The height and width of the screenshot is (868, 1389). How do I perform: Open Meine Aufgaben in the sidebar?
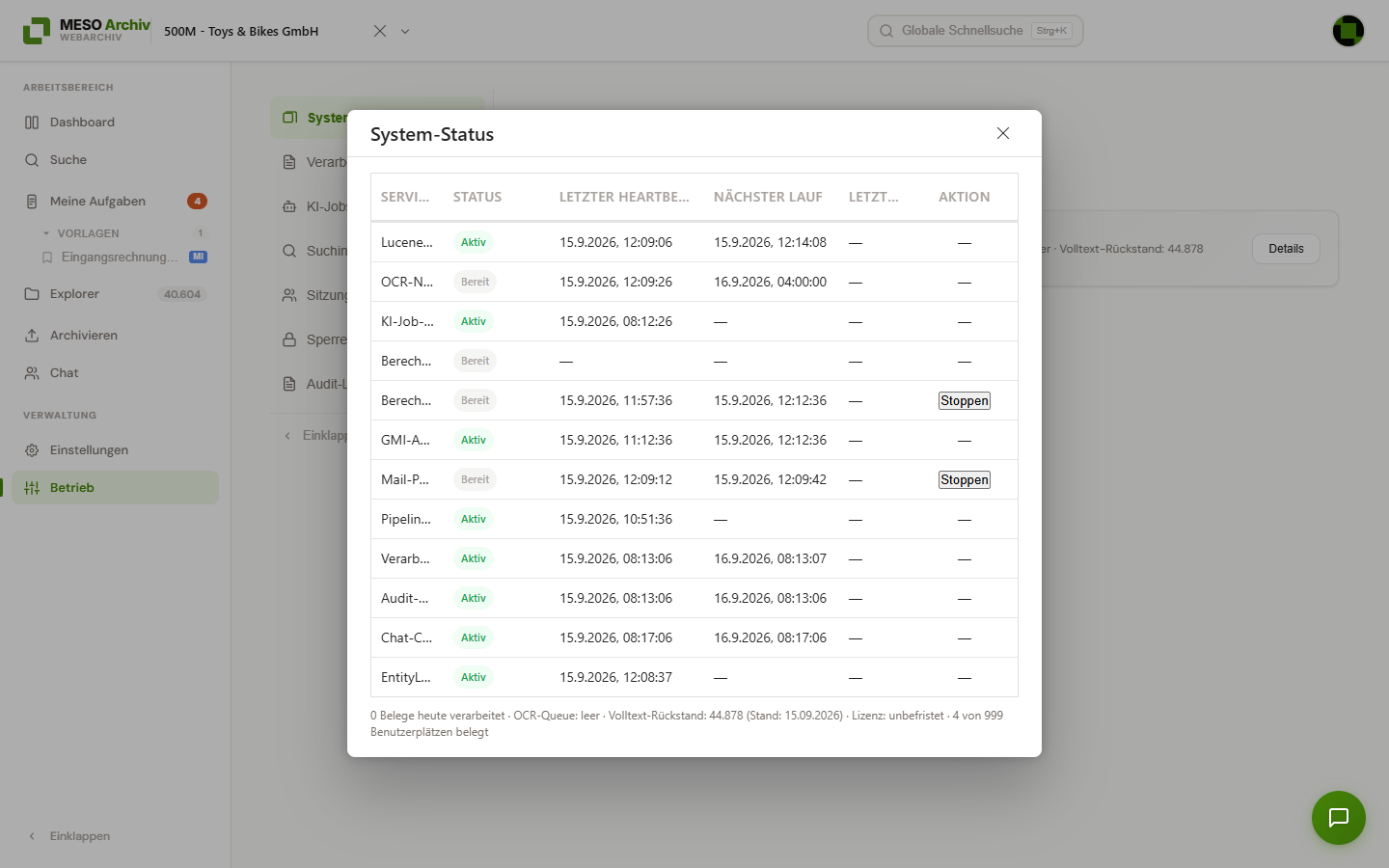pos(116,202)
